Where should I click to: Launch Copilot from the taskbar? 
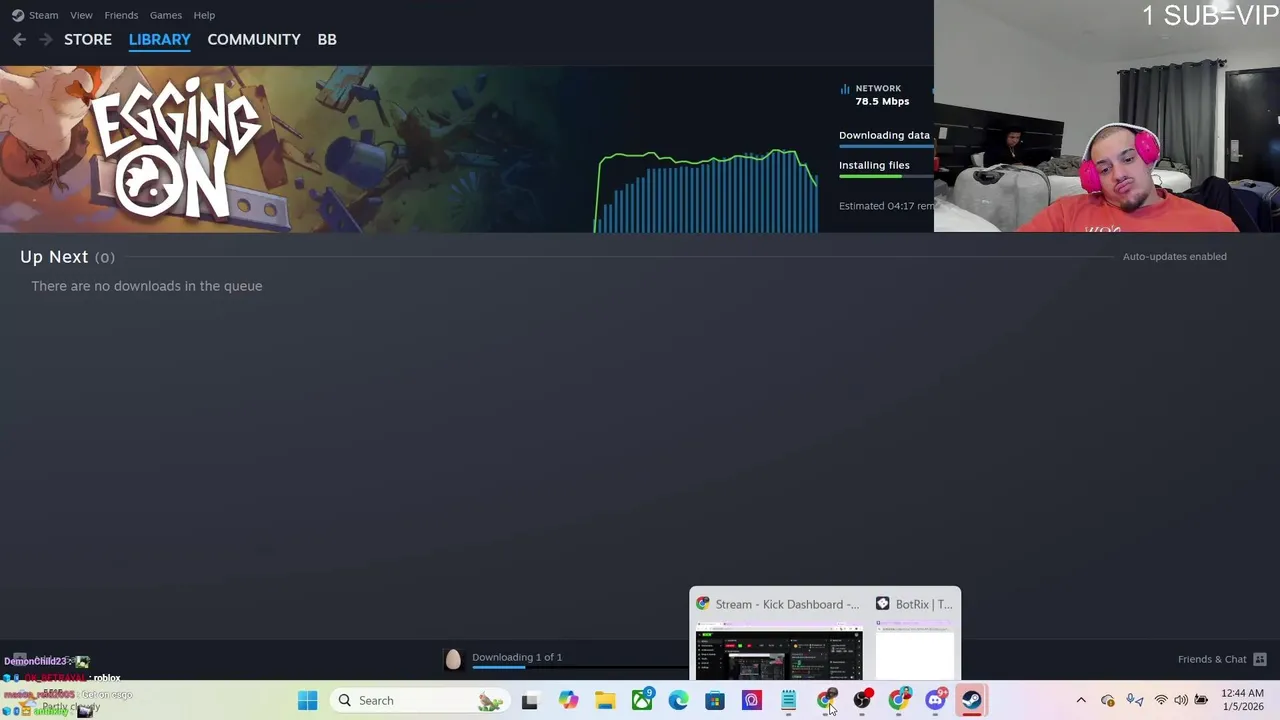click(568, 700)
